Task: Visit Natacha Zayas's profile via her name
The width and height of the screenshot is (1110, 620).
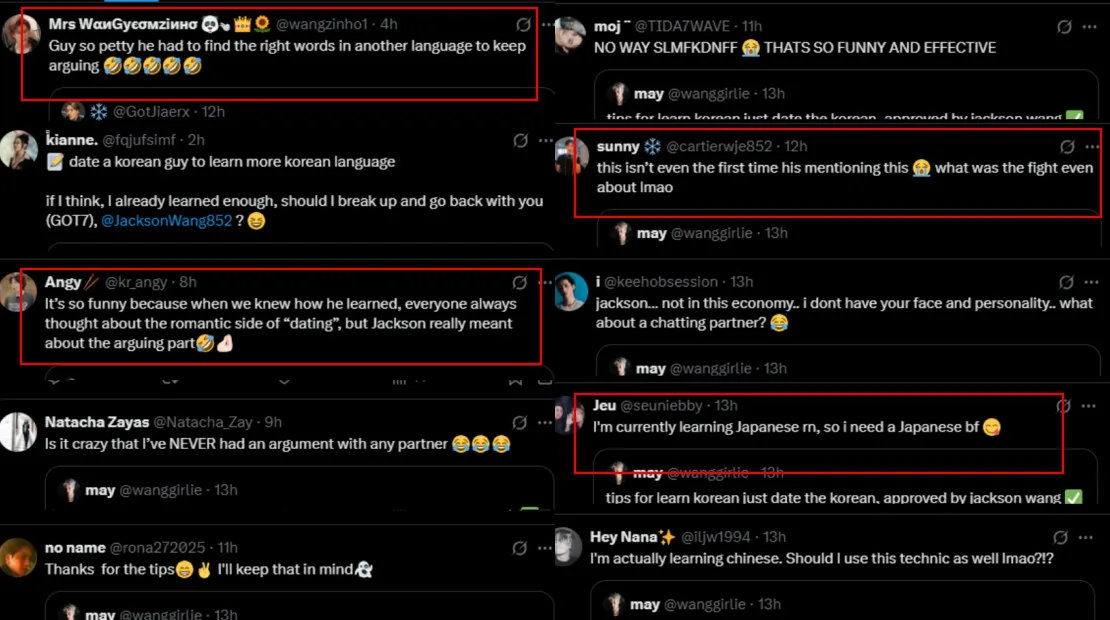Action: point(97,422)
